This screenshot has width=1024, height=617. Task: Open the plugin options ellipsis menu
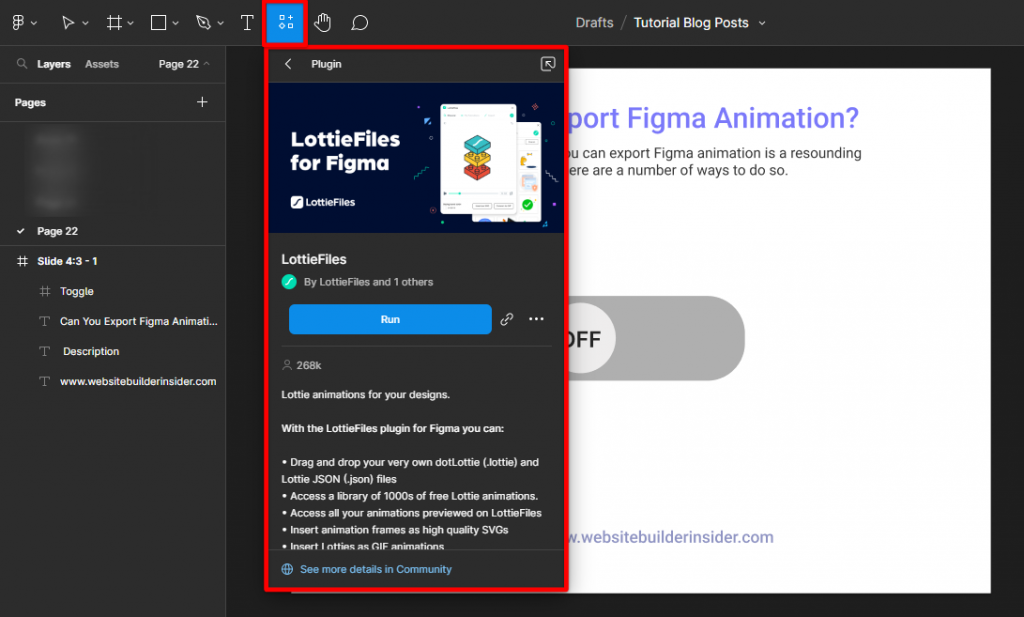(536, 318)
